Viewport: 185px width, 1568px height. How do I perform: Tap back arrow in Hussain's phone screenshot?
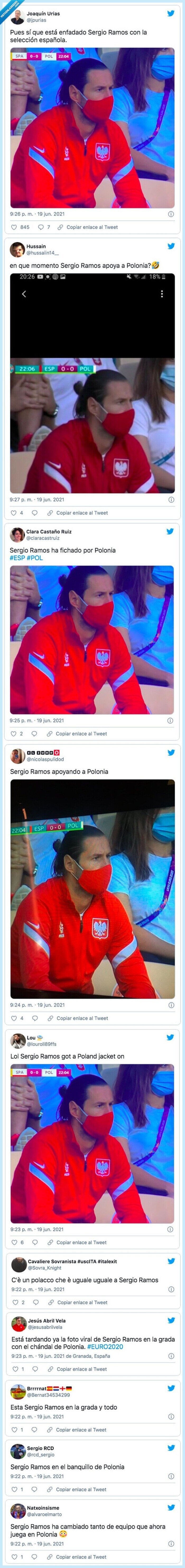[24, 294]
